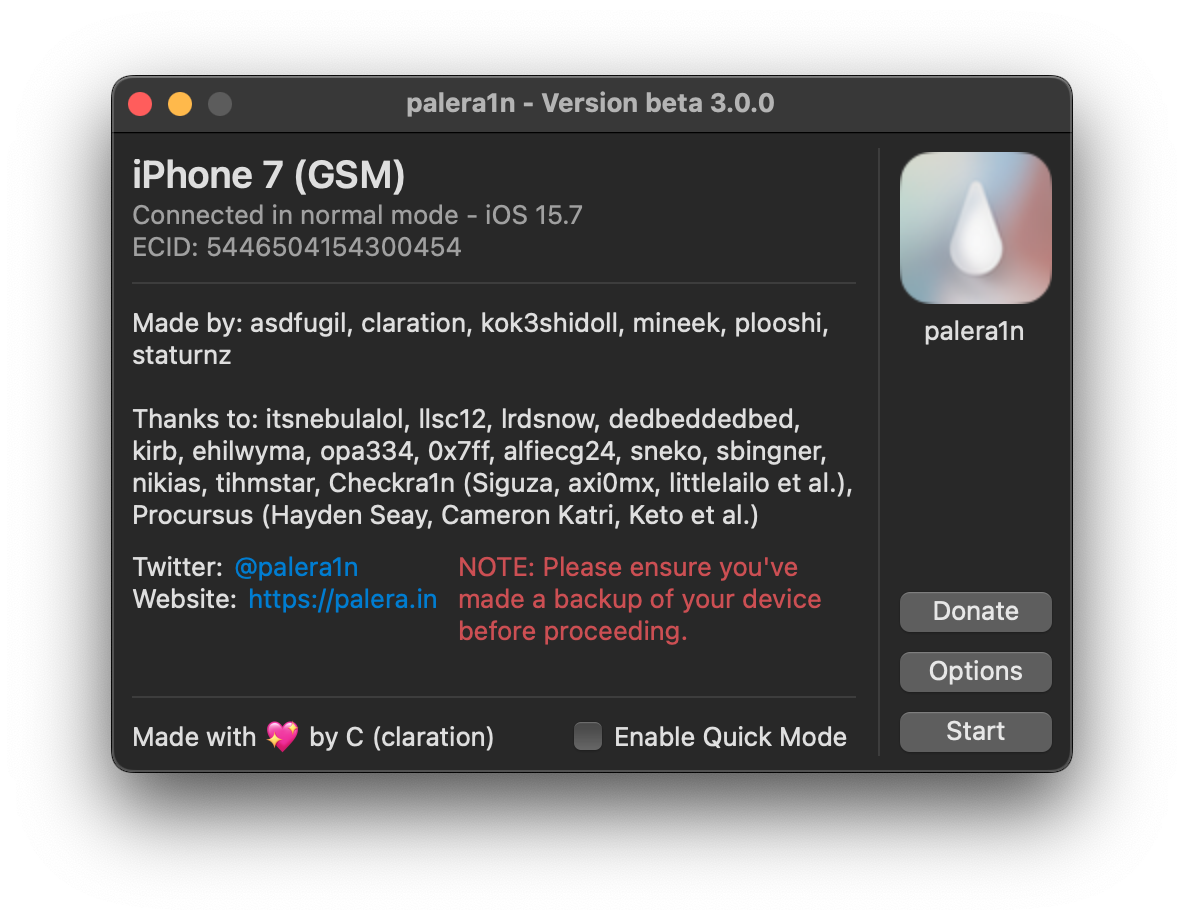Start the jailbreak with Start button
Image resolution: width=1184 pixels, height=920 pixels.
click(x=976, y=731)
